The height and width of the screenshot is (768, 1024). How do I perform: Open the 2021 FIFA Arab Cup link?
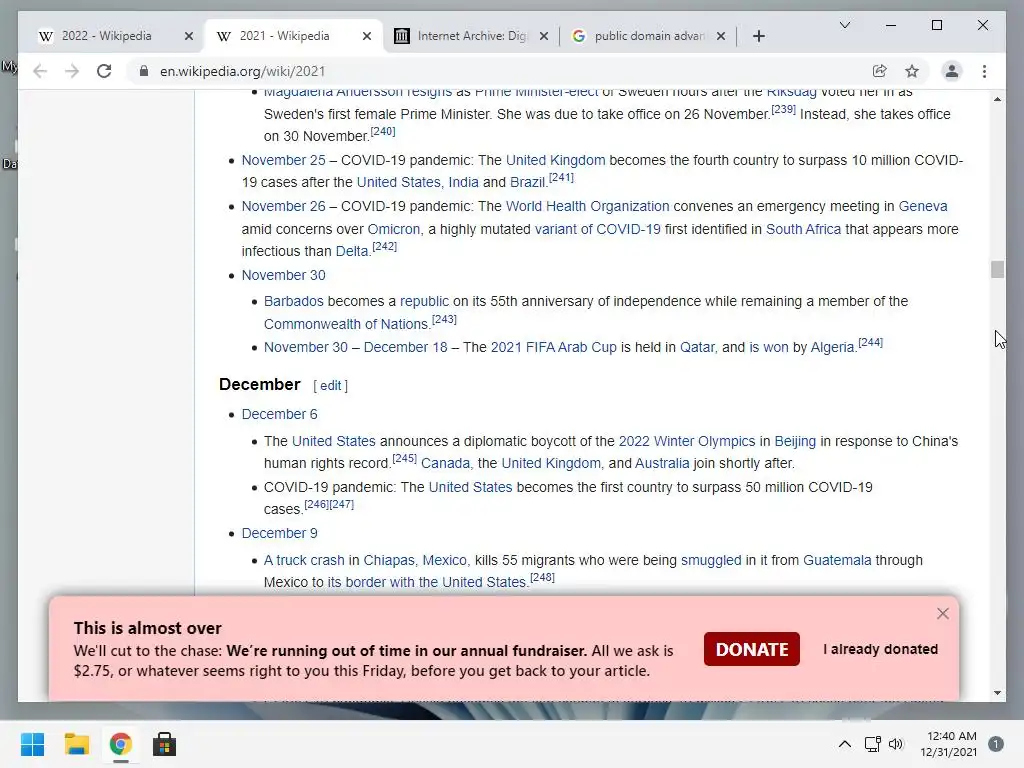point(553,347)
